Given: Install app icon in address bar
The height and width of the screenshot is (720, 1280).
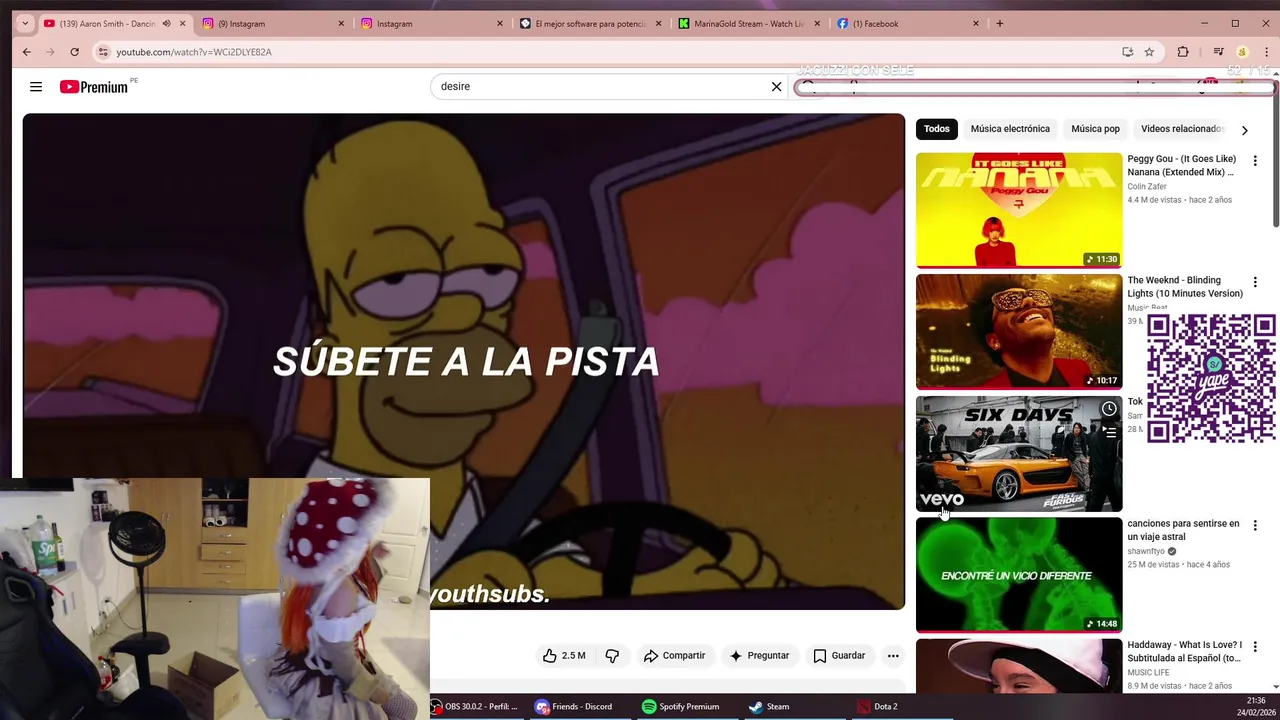Looking at the screenshot, I should point(1127,52).
